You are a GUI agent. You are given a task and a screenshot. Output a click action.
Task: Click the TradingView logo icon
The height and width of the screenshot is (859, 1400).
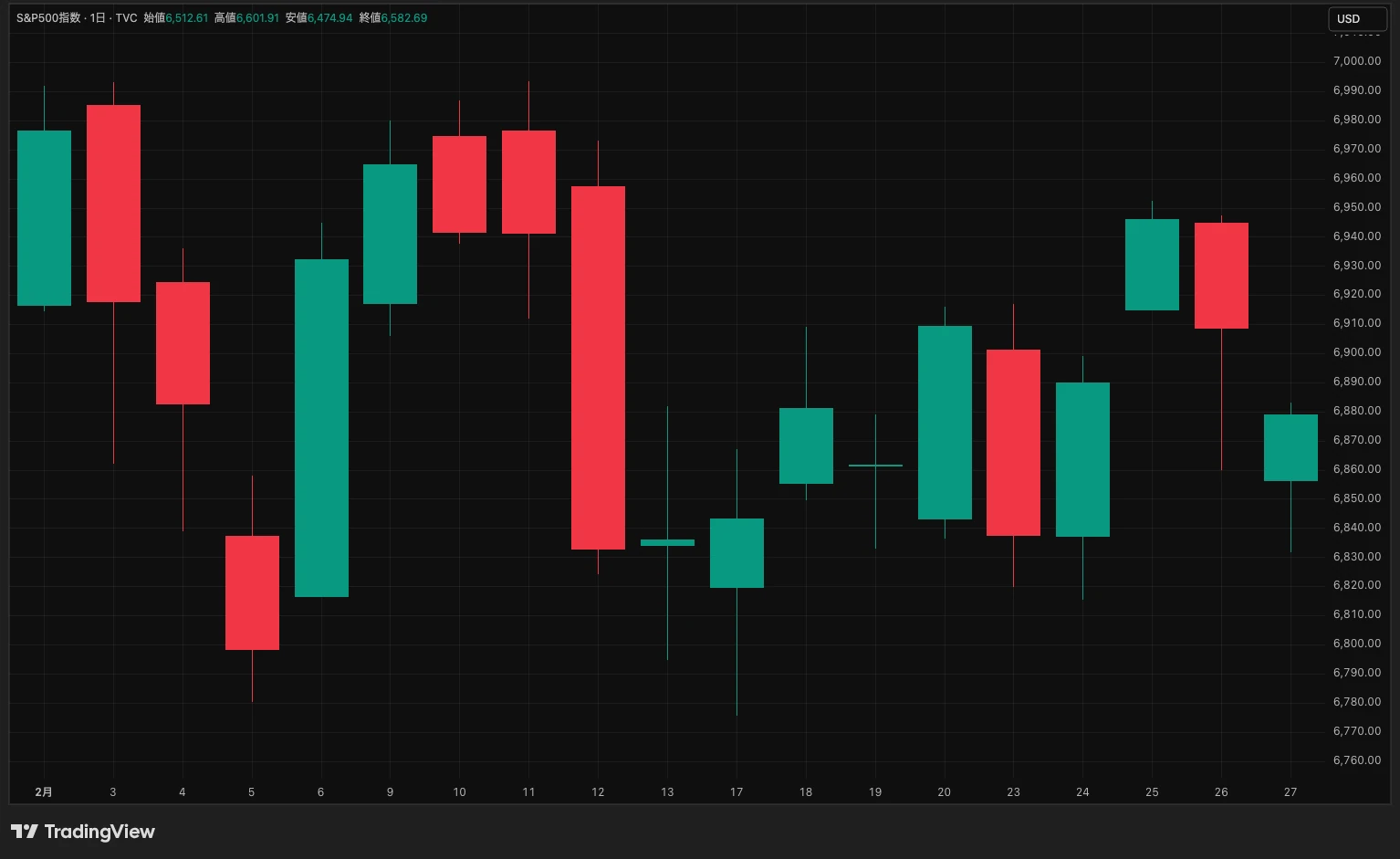tap(24, 832)
